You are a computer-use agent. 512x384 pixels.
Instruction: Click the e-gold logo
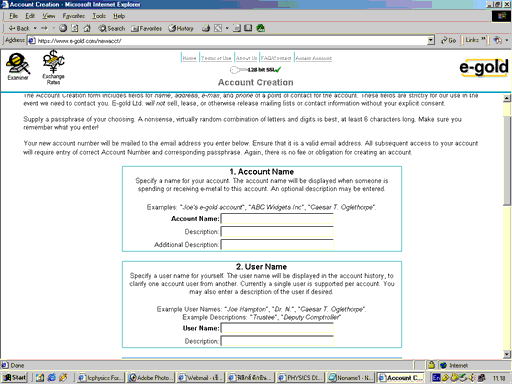tap(484, 68)
